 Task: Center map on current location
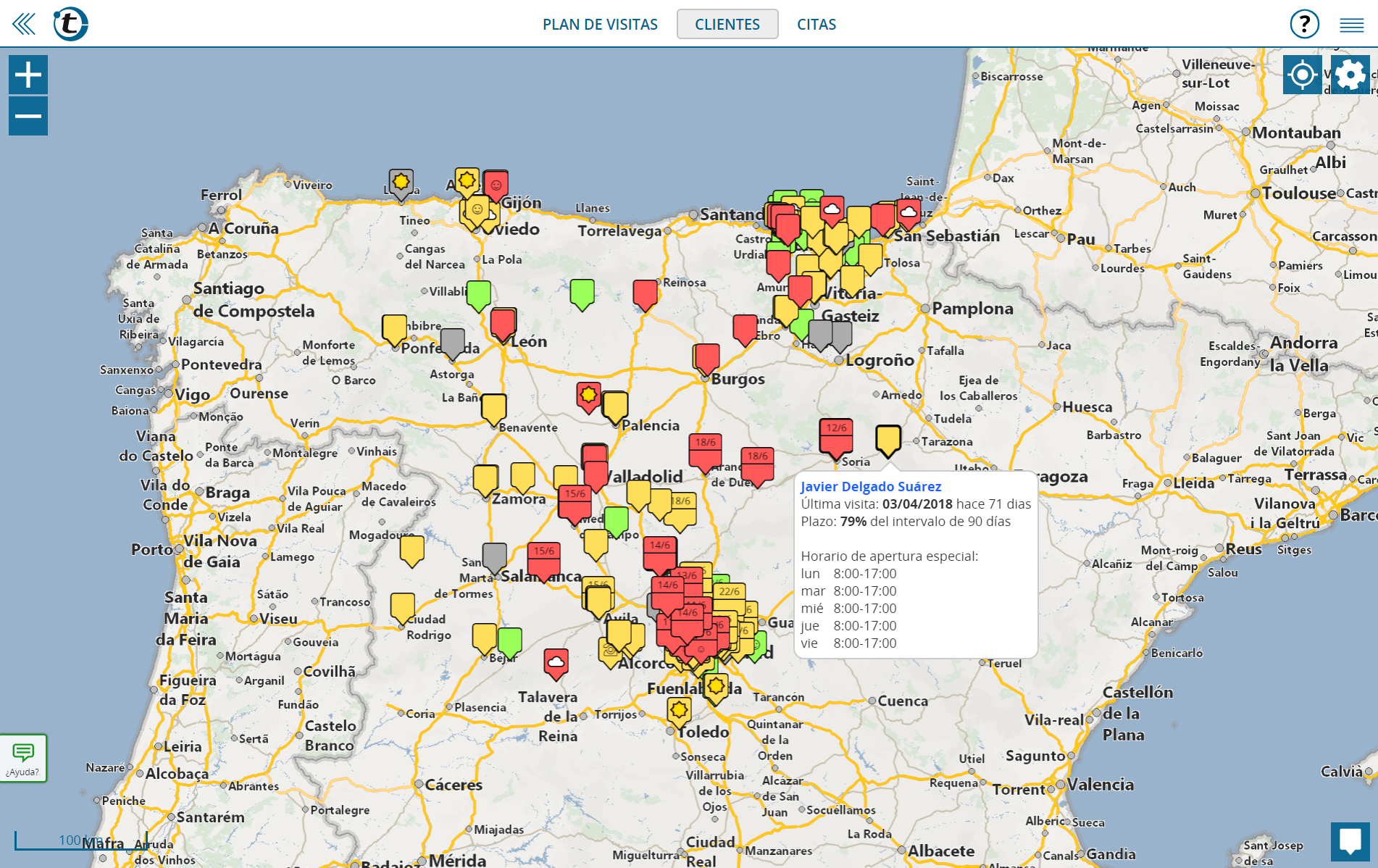coord(1302,75)
